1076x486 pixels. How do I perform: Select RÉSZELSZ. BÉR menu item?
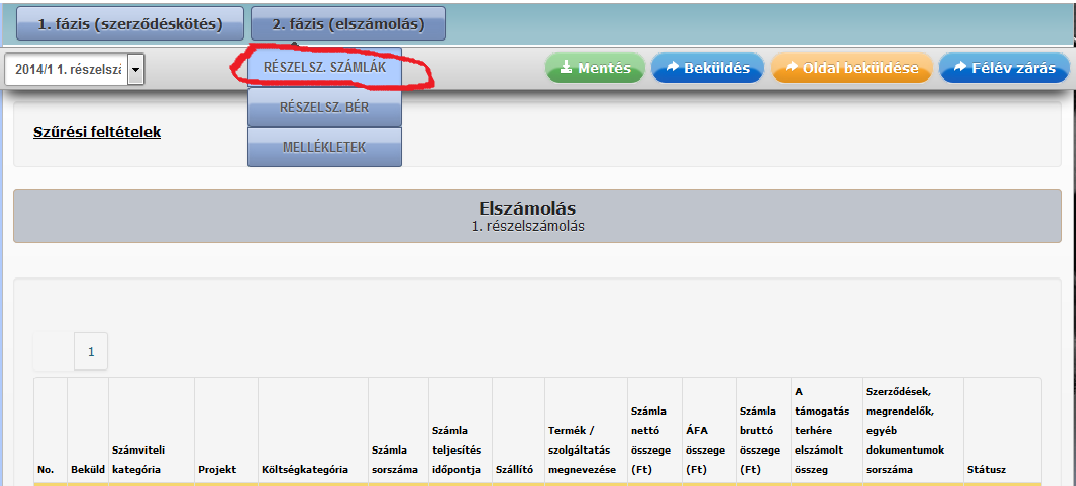tap(325, 107)
